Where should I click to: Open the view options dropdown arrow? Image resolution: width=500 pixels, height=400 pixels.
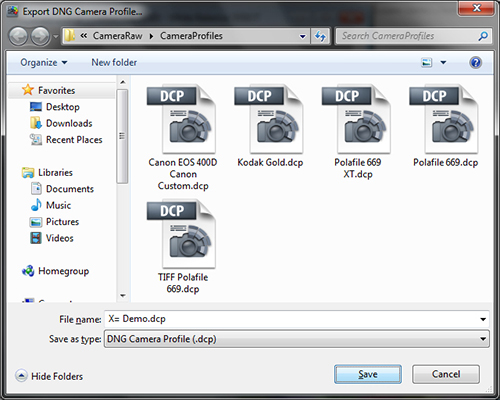pyautogui.click(x=443, y=62)
